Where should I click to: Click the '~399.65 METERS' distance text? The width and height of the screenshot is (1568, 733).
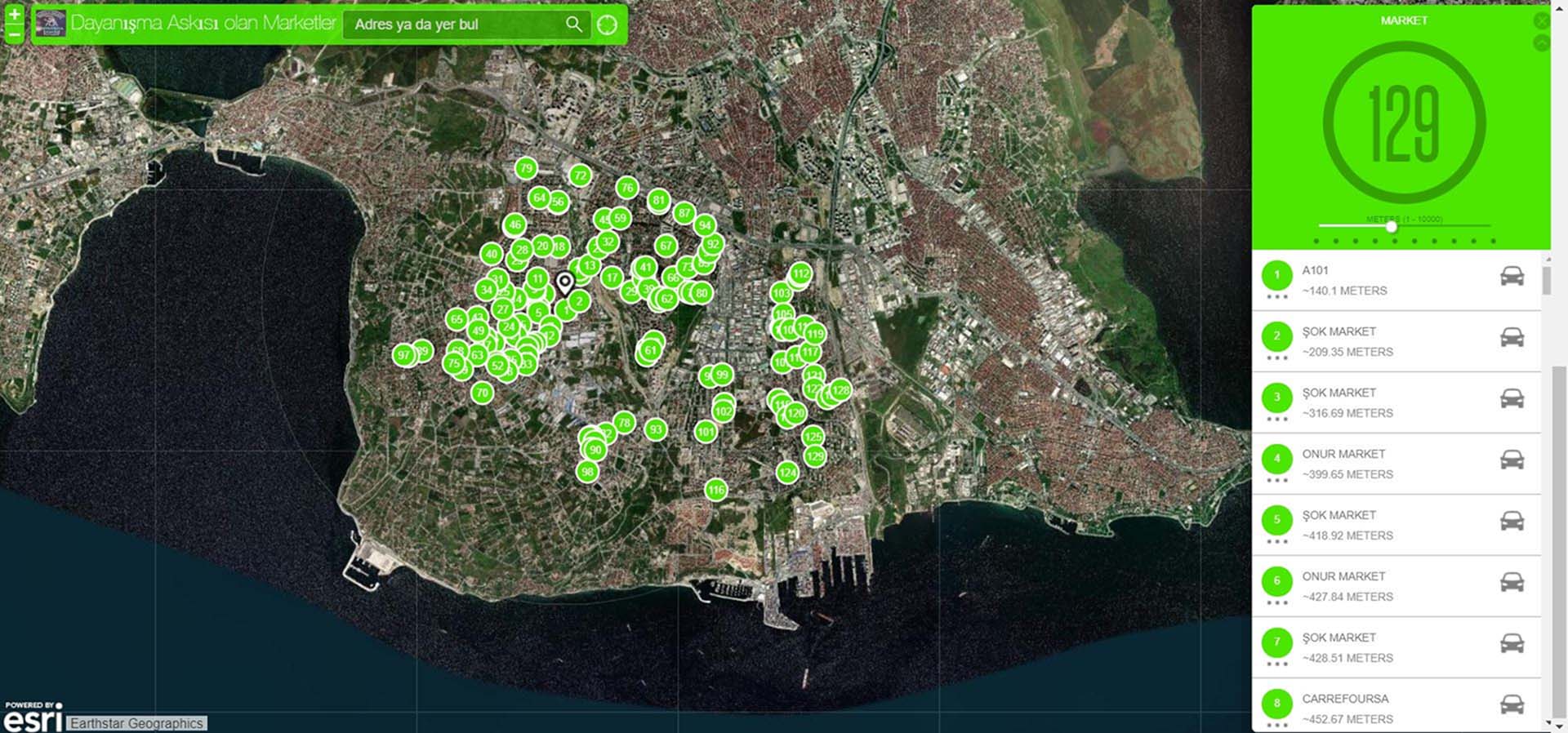point(1347,474)
